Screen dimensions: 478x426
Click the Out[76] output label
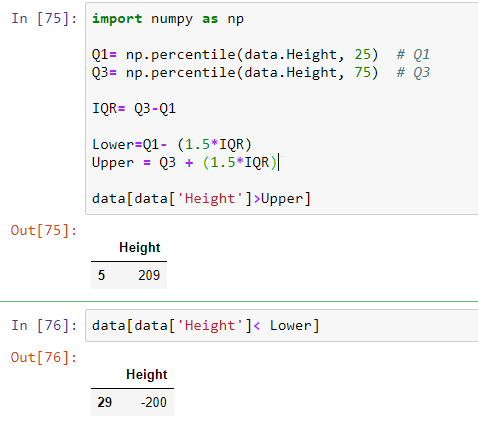[44, 357]
